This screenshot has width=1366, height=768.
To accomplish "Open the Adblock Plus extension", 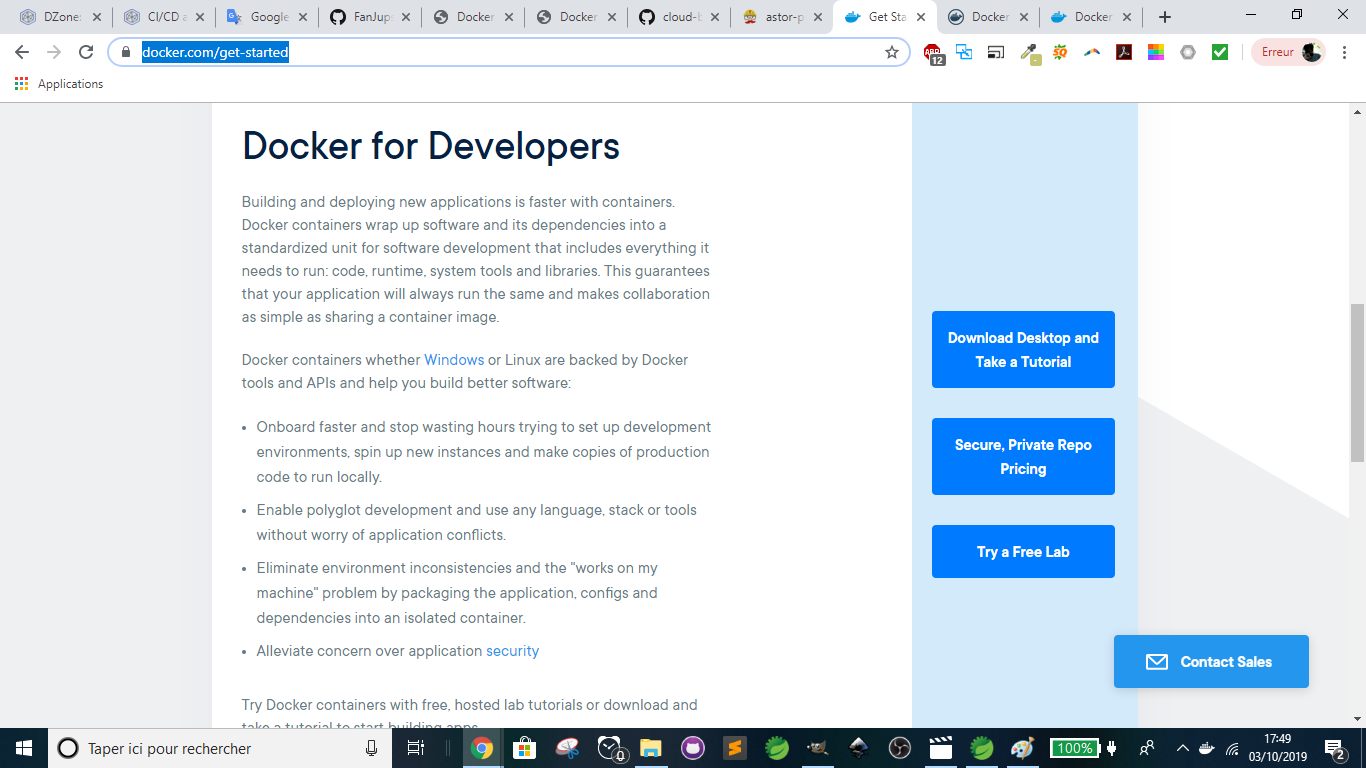I will [933, 53].
